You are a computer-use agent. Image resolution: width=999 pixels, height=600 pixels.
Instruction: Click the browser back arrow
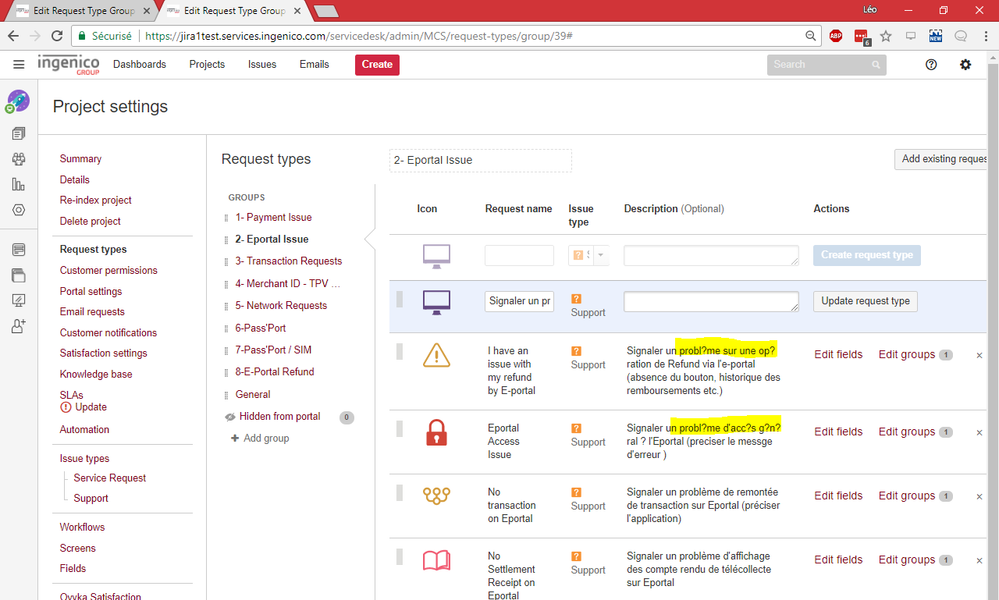[x=13, y=36]
